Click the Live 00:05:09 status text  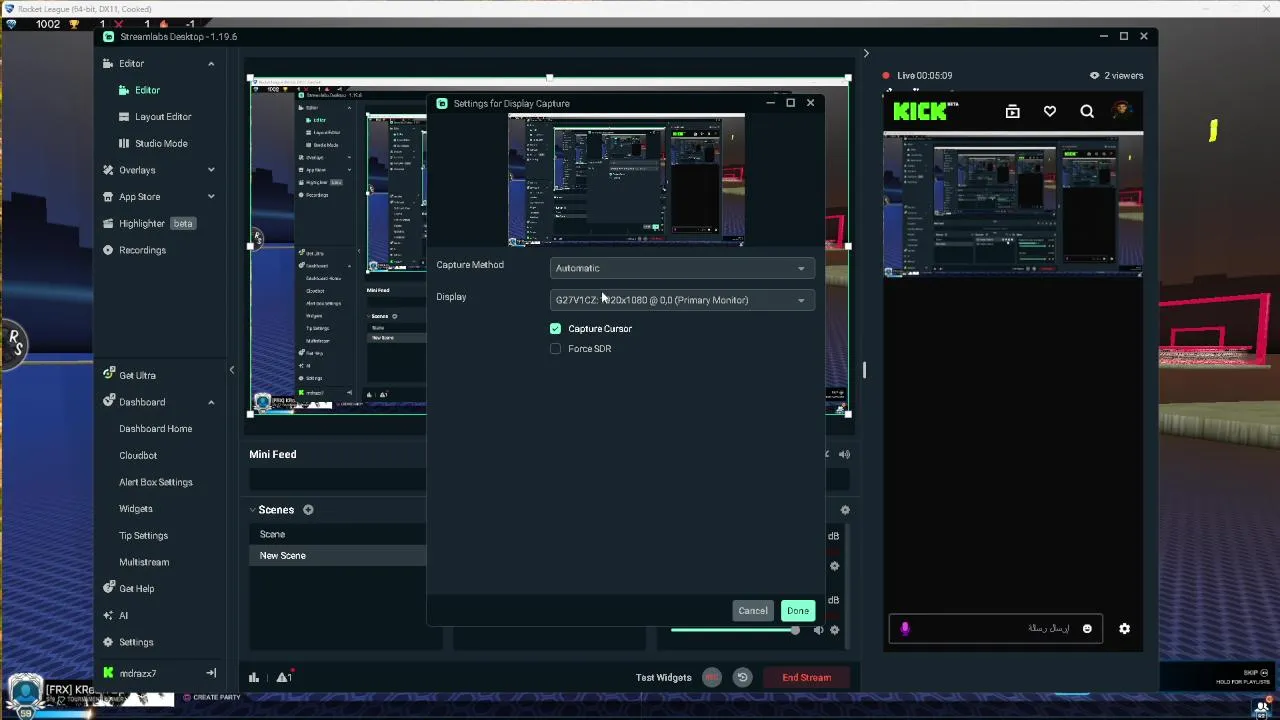(924, 76)
